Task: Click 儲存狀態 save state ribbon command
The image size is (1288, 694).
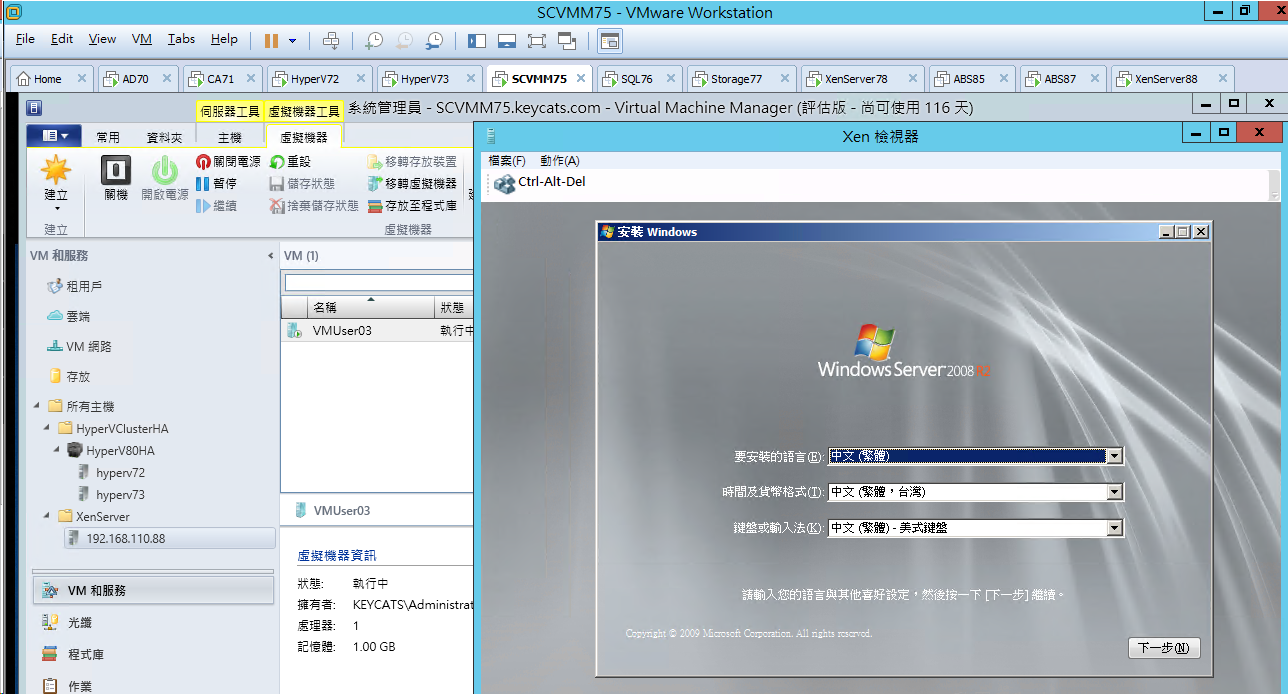Action: (303, 183)
